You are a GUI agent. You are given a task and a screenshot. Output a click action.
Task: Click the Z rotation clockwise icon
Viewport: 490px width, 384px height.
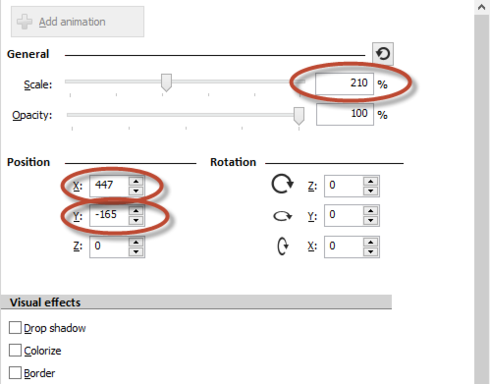click(282, 184)
